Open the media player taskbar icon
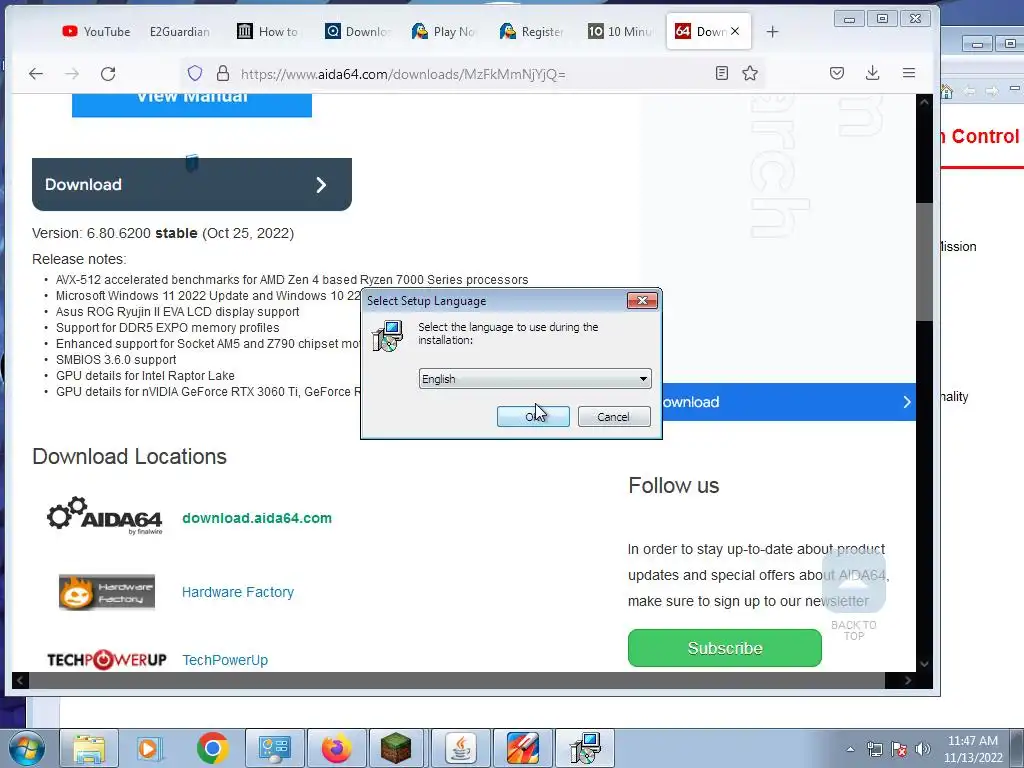The width and height of the screenshot is (1024, 768). [150, 748]
